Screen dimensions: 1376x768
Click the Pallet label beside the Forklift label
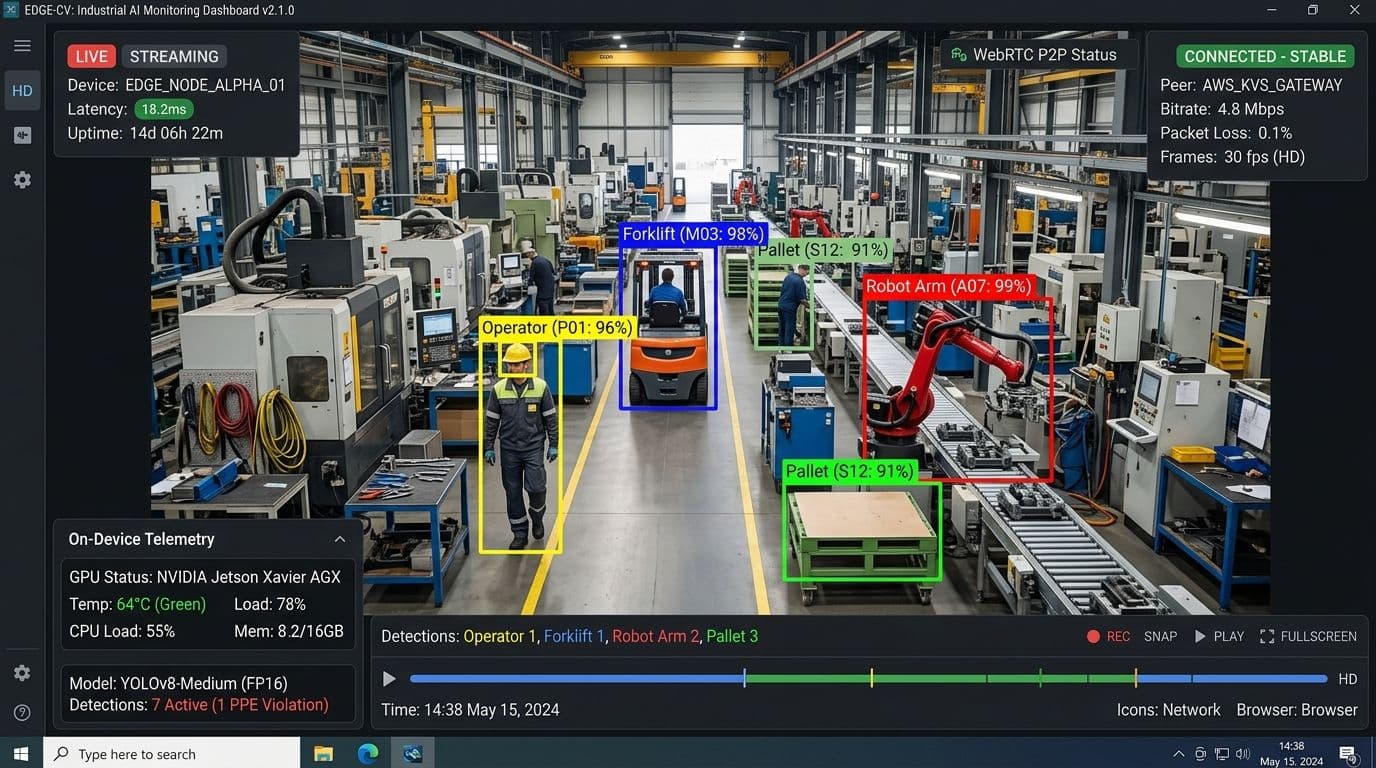pos(823,251)
